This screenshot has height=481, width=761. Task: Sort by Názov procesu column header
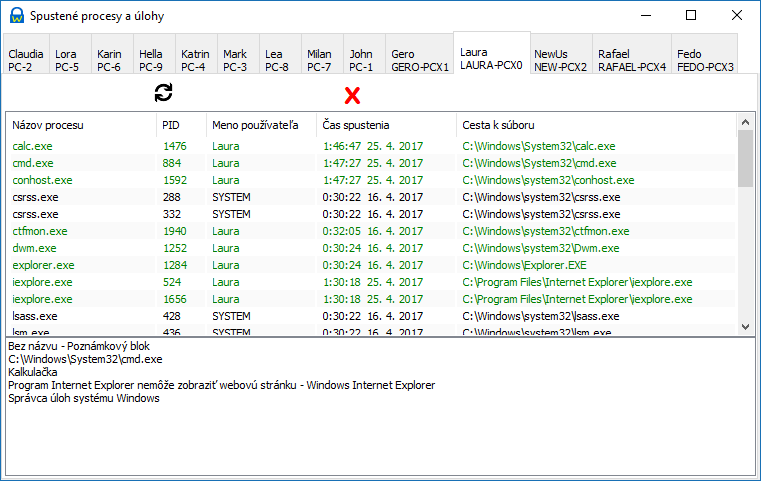[81, 125]
